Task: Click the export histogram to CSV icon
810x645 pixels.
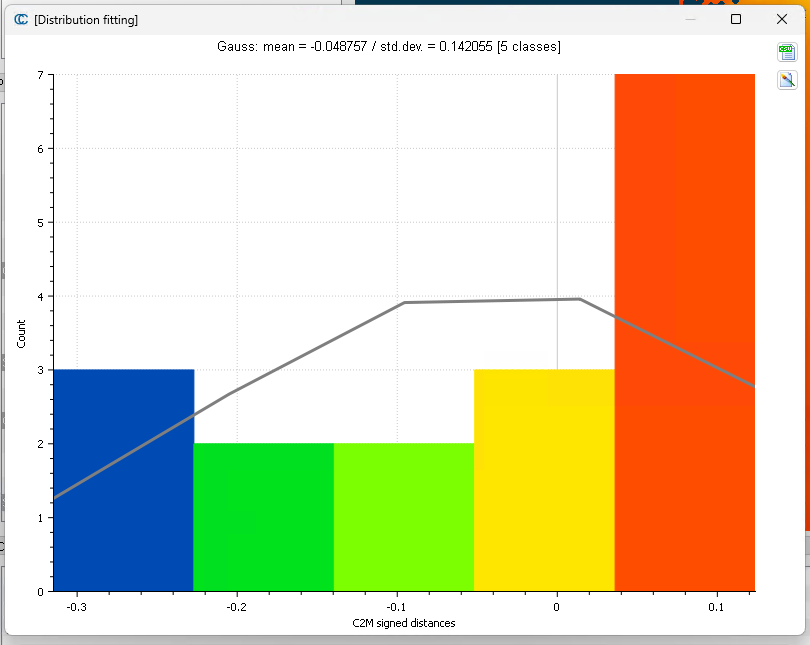Action: point(787,52)
